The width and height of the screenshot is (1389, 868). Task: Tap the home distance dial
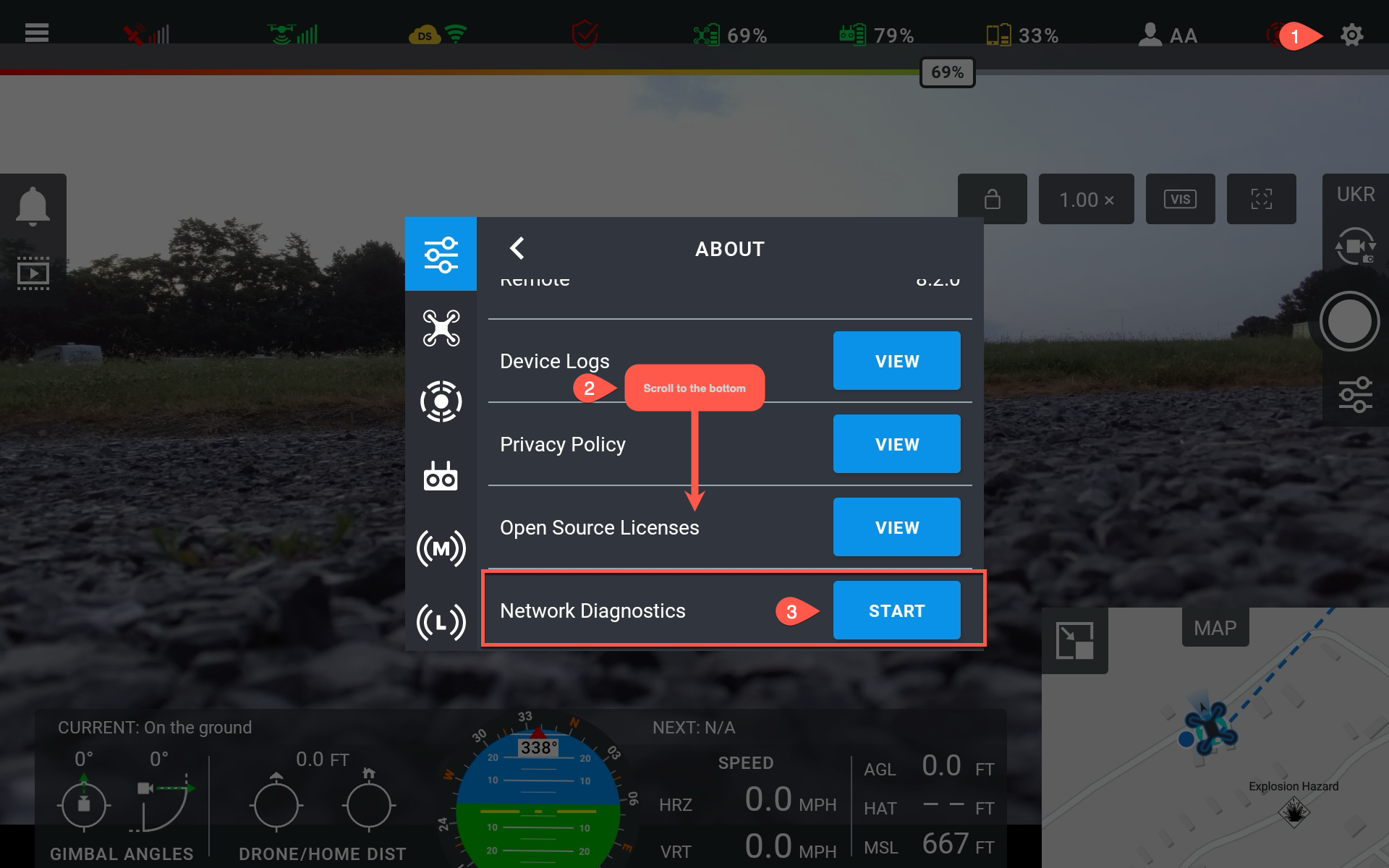coord(369,801)
